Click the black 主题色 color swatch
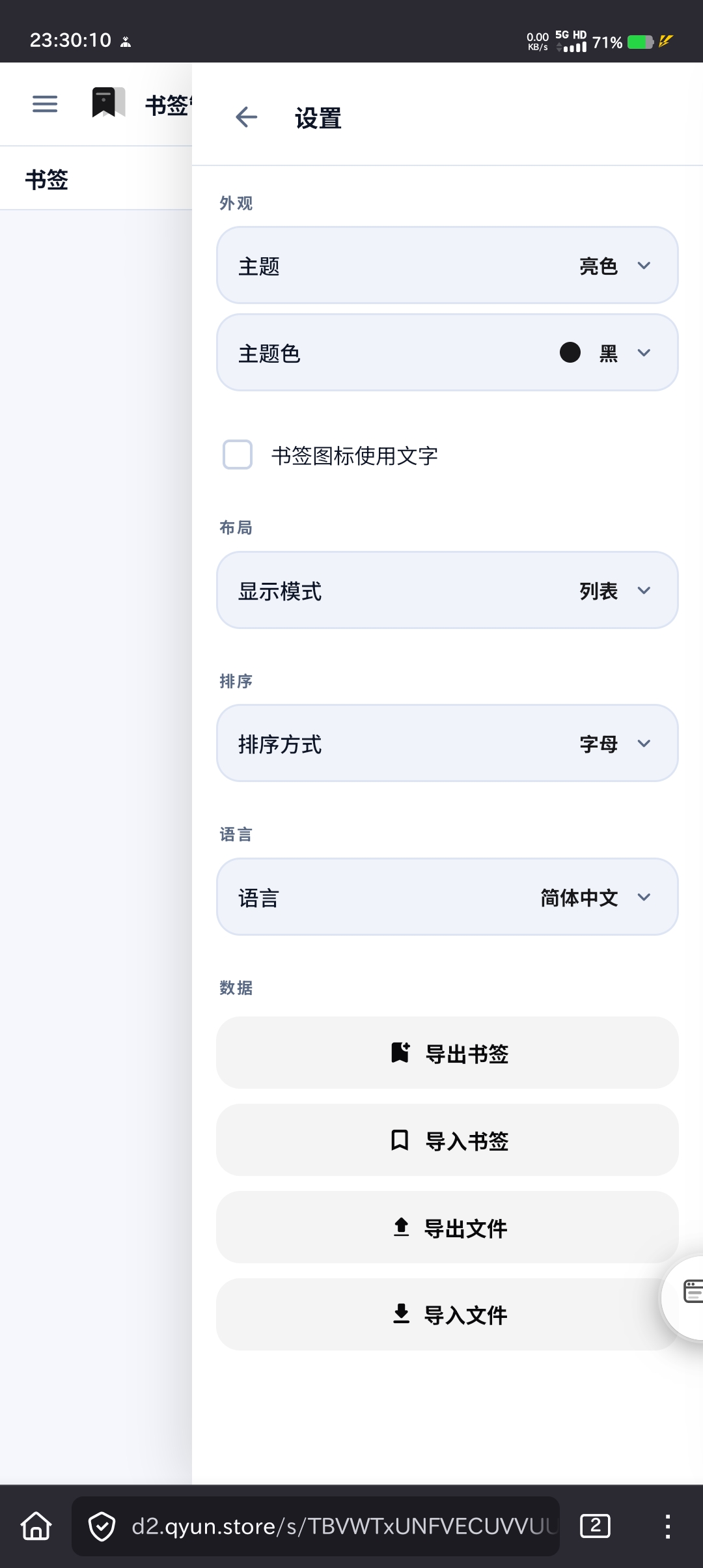Viewport: 703px width, 1568px height. tap(570, 353)
